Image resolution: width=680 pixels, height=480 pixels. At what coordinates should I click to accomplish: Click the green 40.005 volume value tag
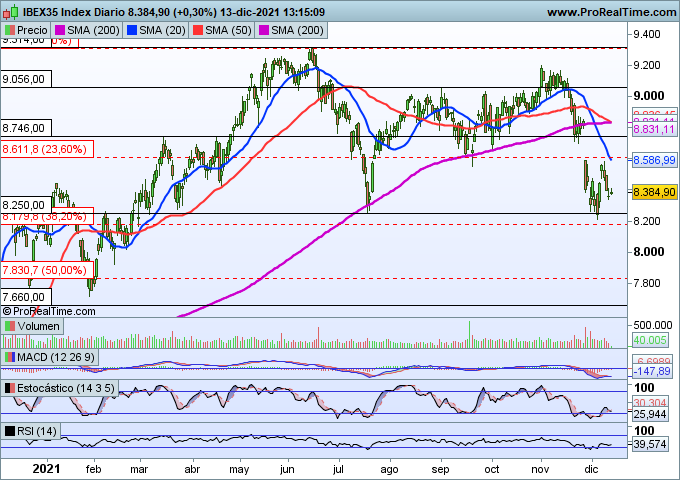pos(650,340)
